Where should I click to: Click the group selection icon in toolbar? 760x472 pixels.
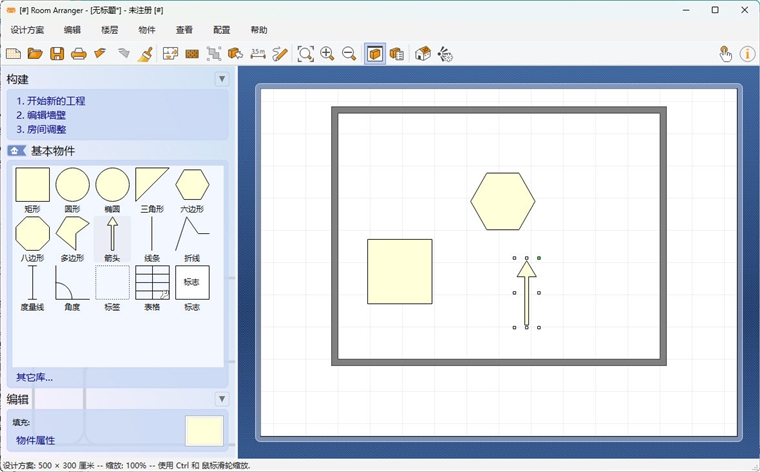(214, 53)
